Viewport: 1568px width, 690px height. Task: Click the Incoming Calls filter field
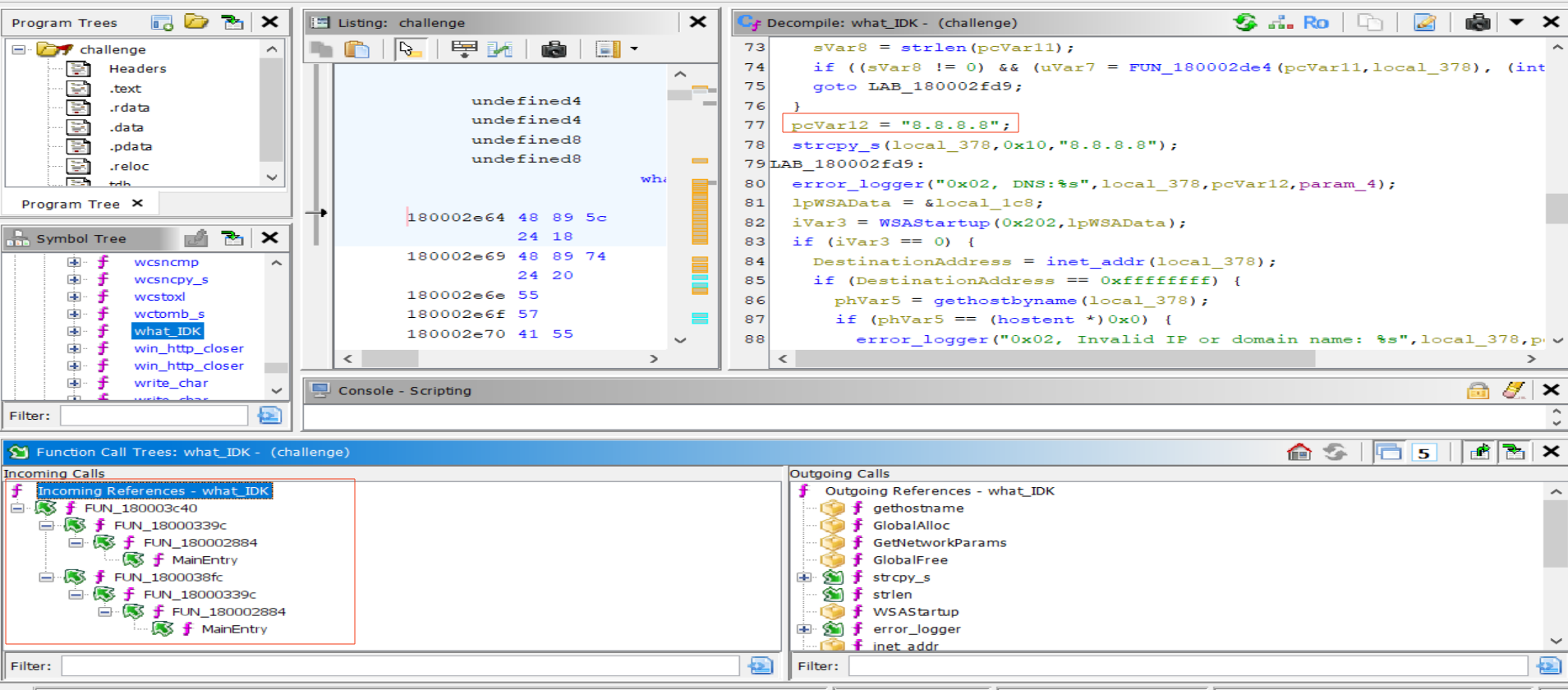click(x=400, y=666)
